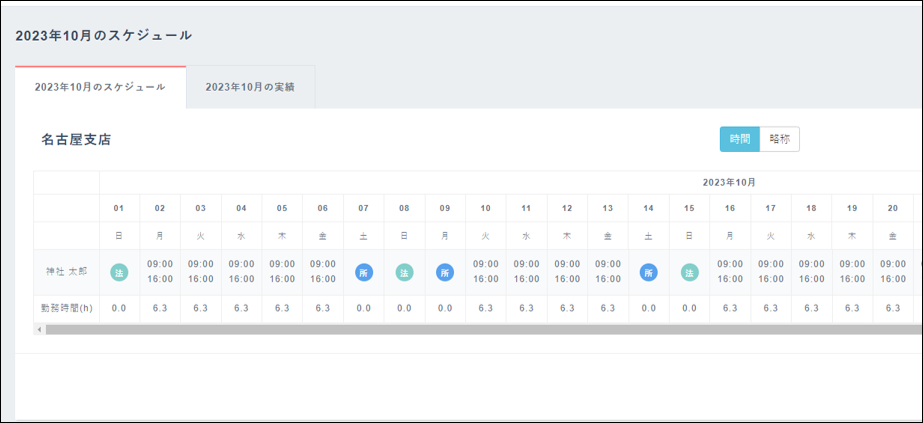Click the blue 所 icon on day 07

pyautogui.click(x=364, y=272)
